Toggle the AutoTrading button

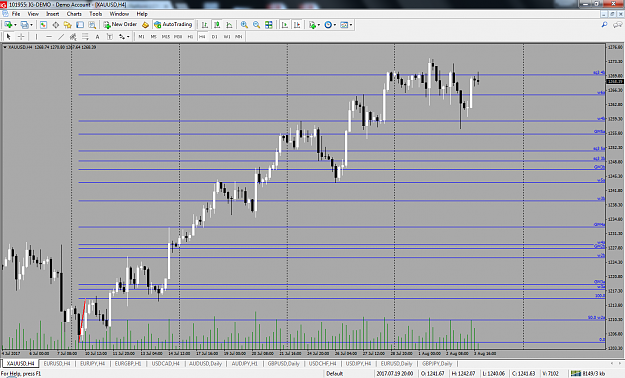(173, 25)
